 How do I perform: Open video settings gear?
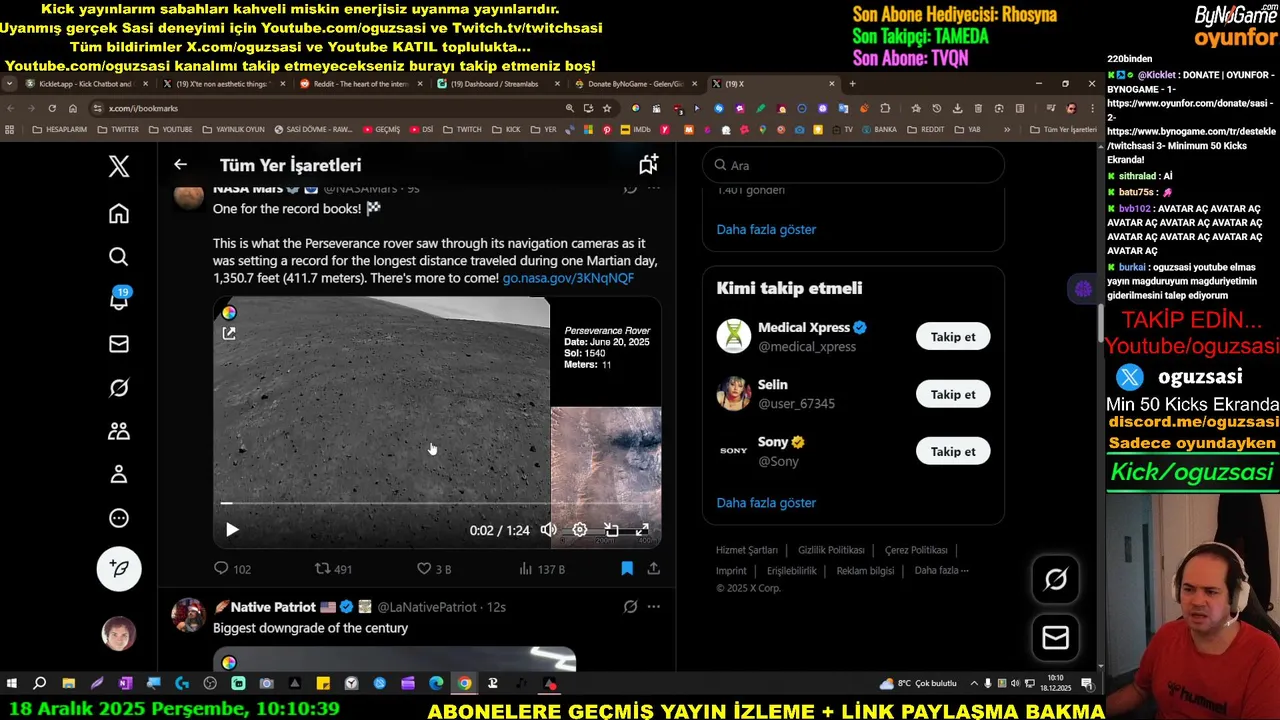580,530
